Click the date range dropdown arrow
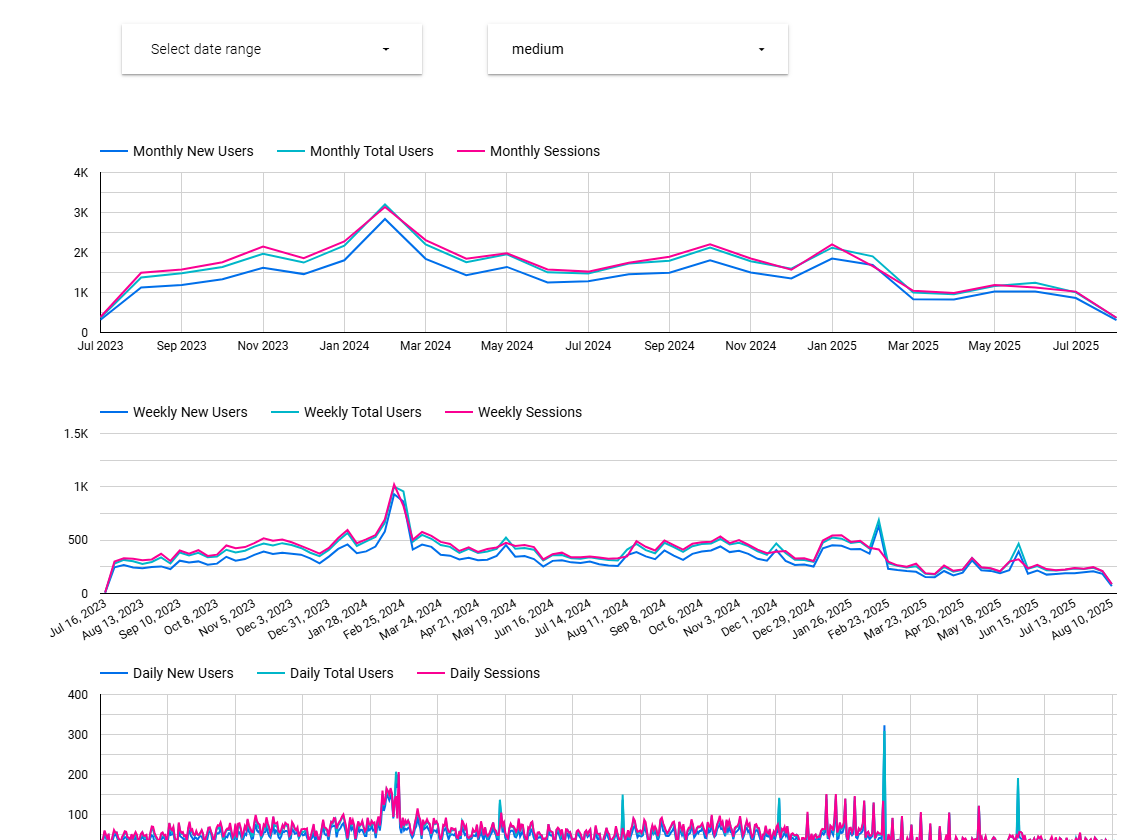1123x840 pixels. 386,49
